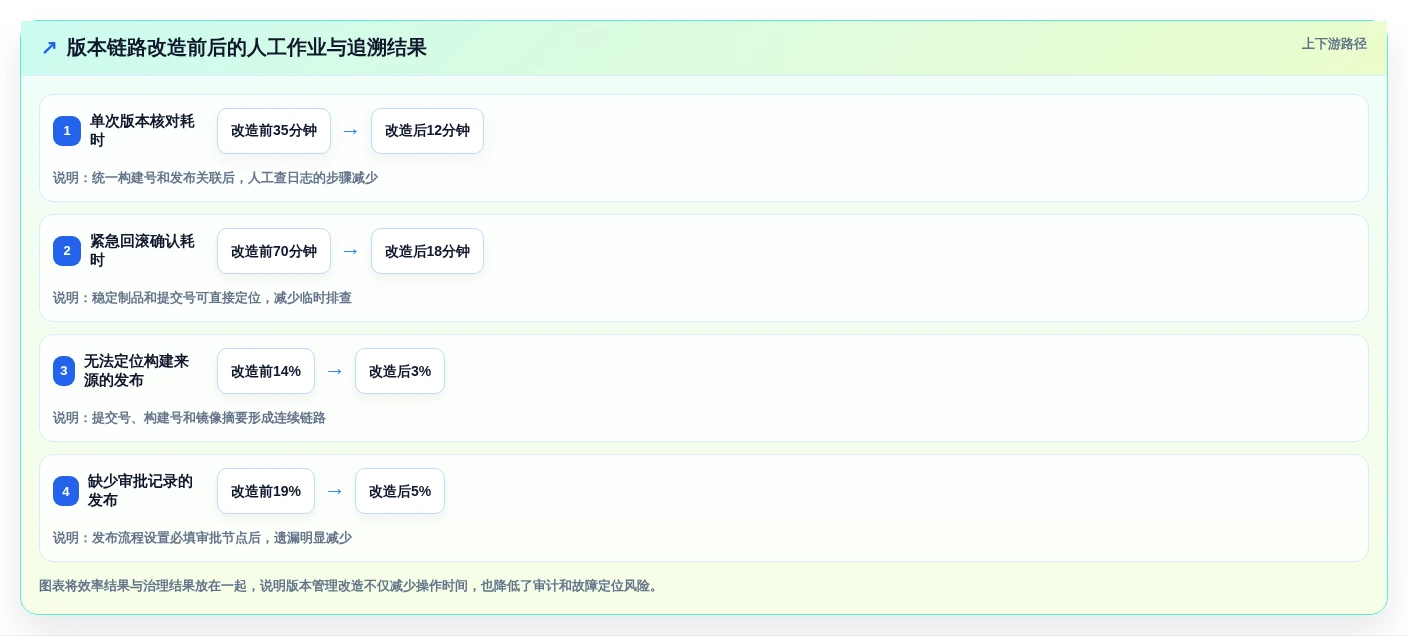
Task: Select the 改造前35分钟 chip
Action: 274,131
